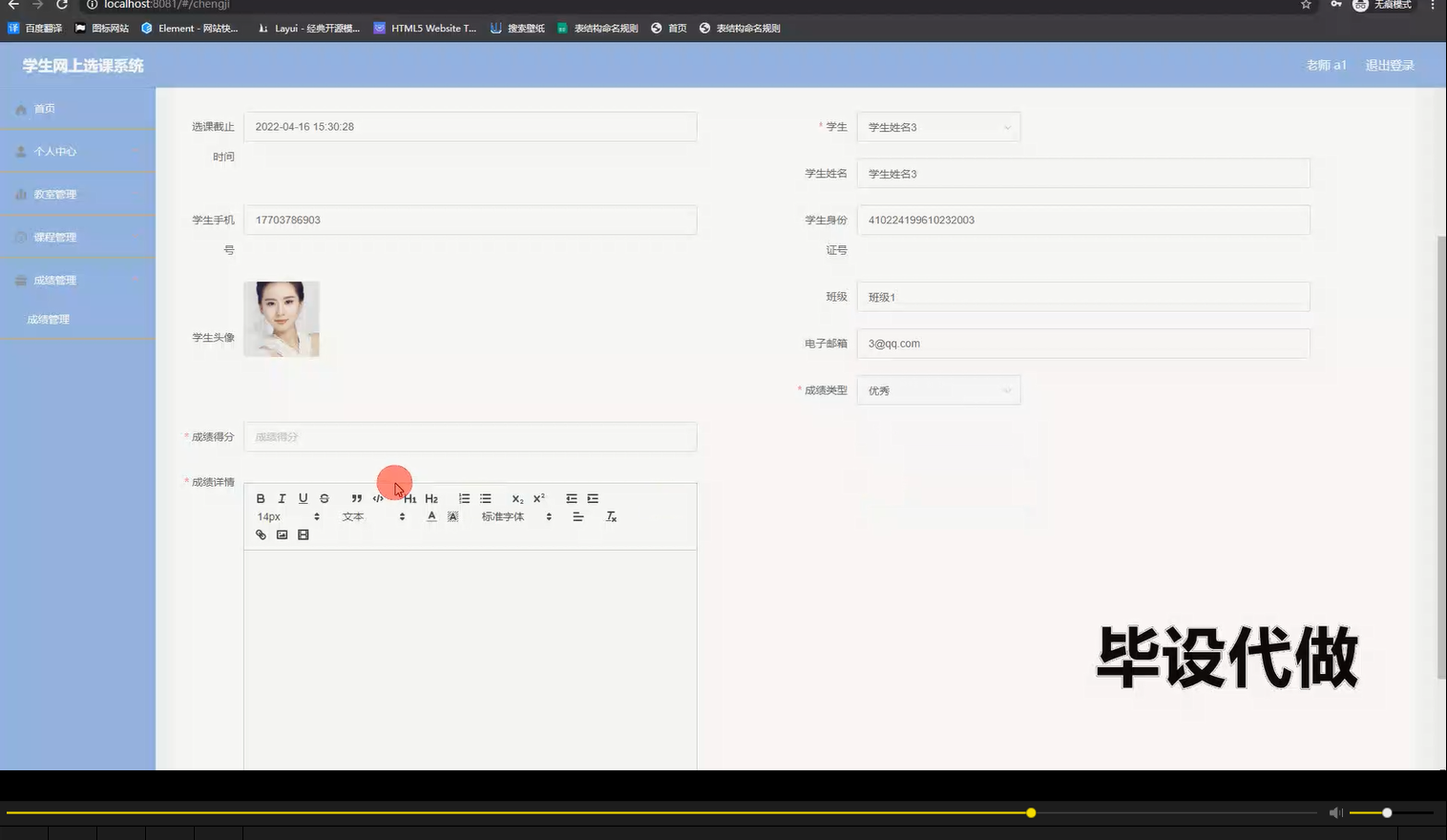Toggle bold formatting in the editor toolbar
The image size is (1447, 840).
click(x=261, y=498)
